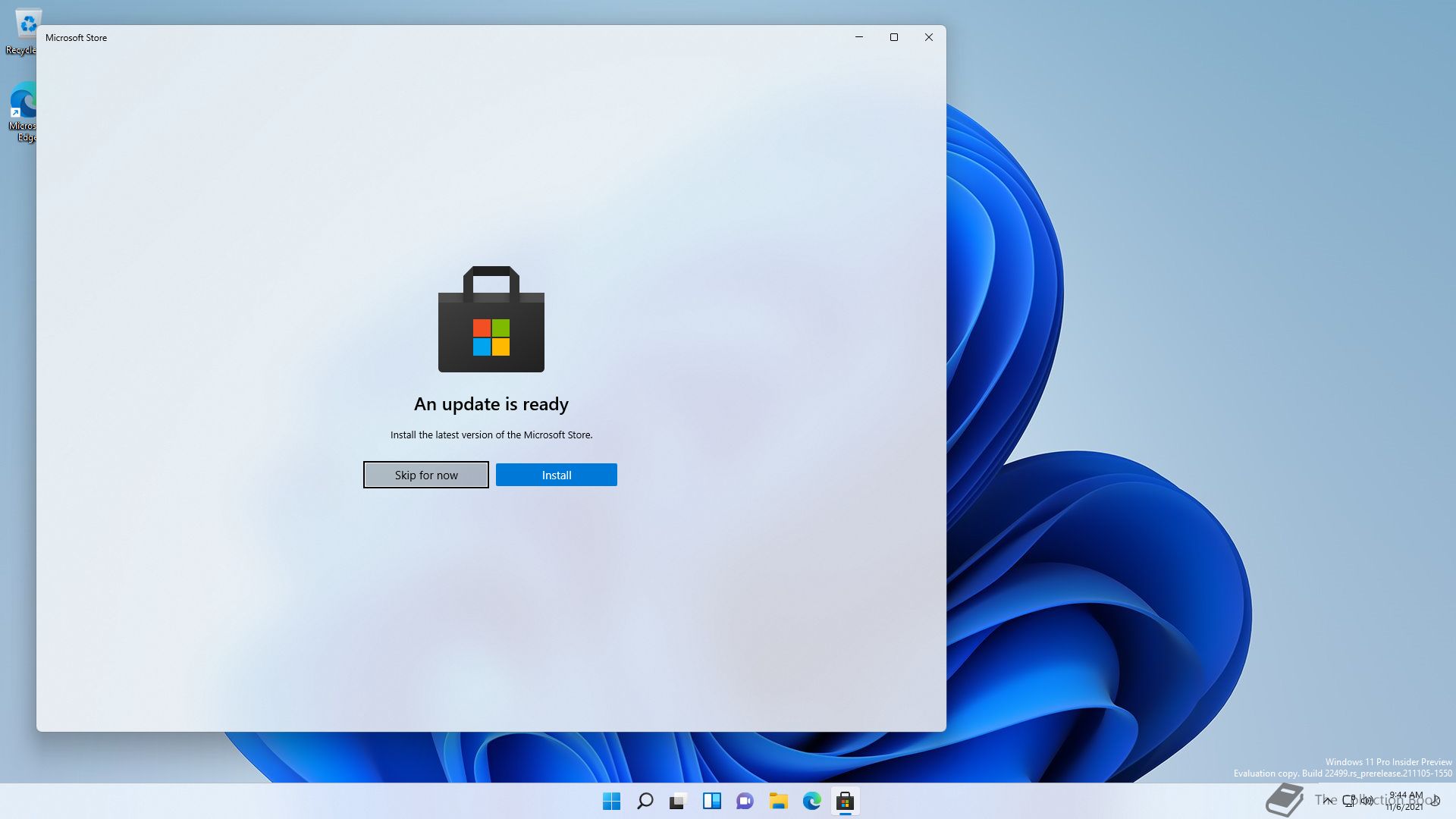Close the Microsoft Store window
1456x819 pixels.
click(x=929, y=37)
